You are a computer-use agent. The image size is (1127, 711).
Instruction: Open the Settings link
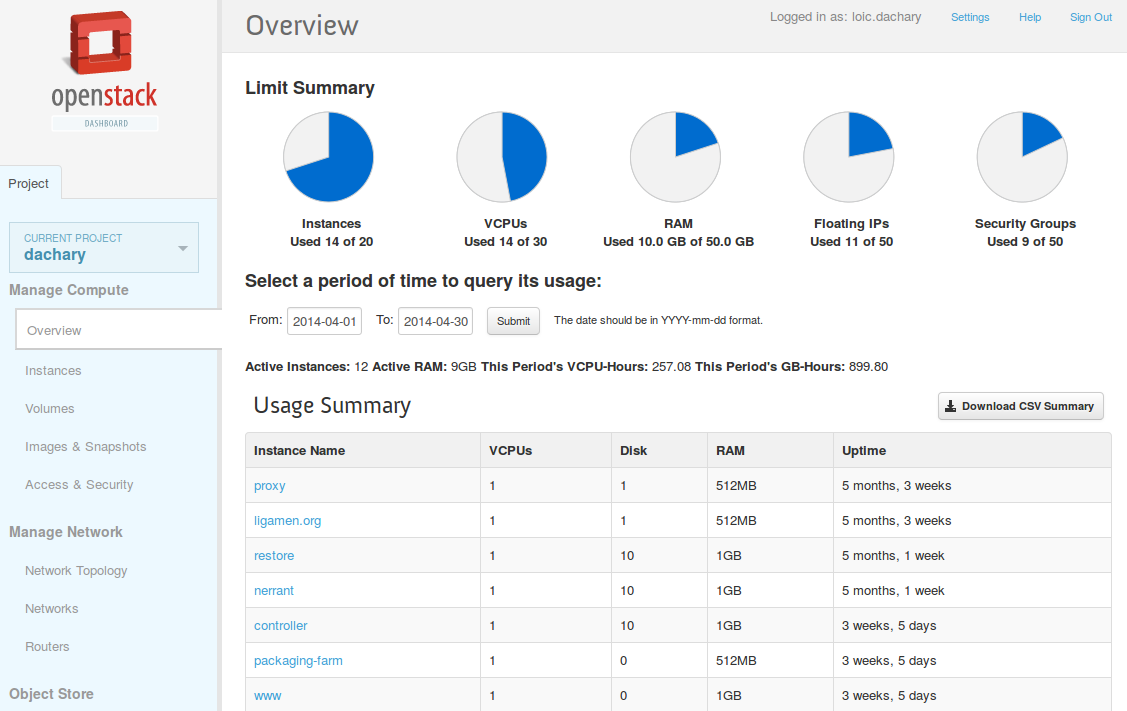click(x=970, y=17)
